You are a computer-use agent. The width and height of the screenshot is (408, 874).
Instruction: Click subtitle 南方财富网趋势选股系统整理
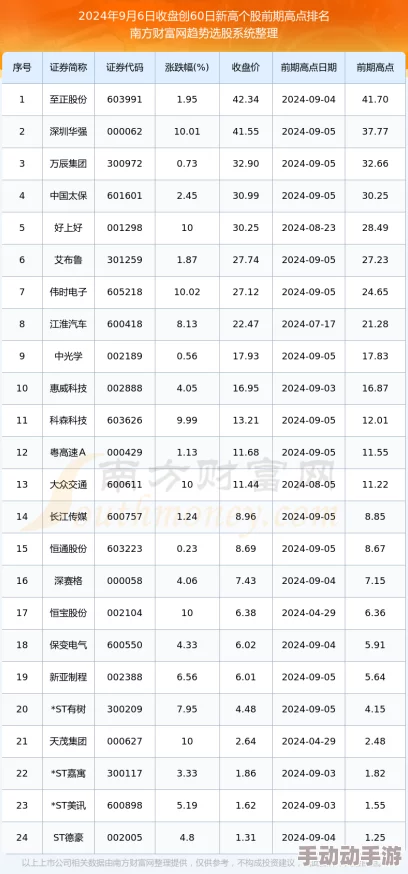(203, 33)
